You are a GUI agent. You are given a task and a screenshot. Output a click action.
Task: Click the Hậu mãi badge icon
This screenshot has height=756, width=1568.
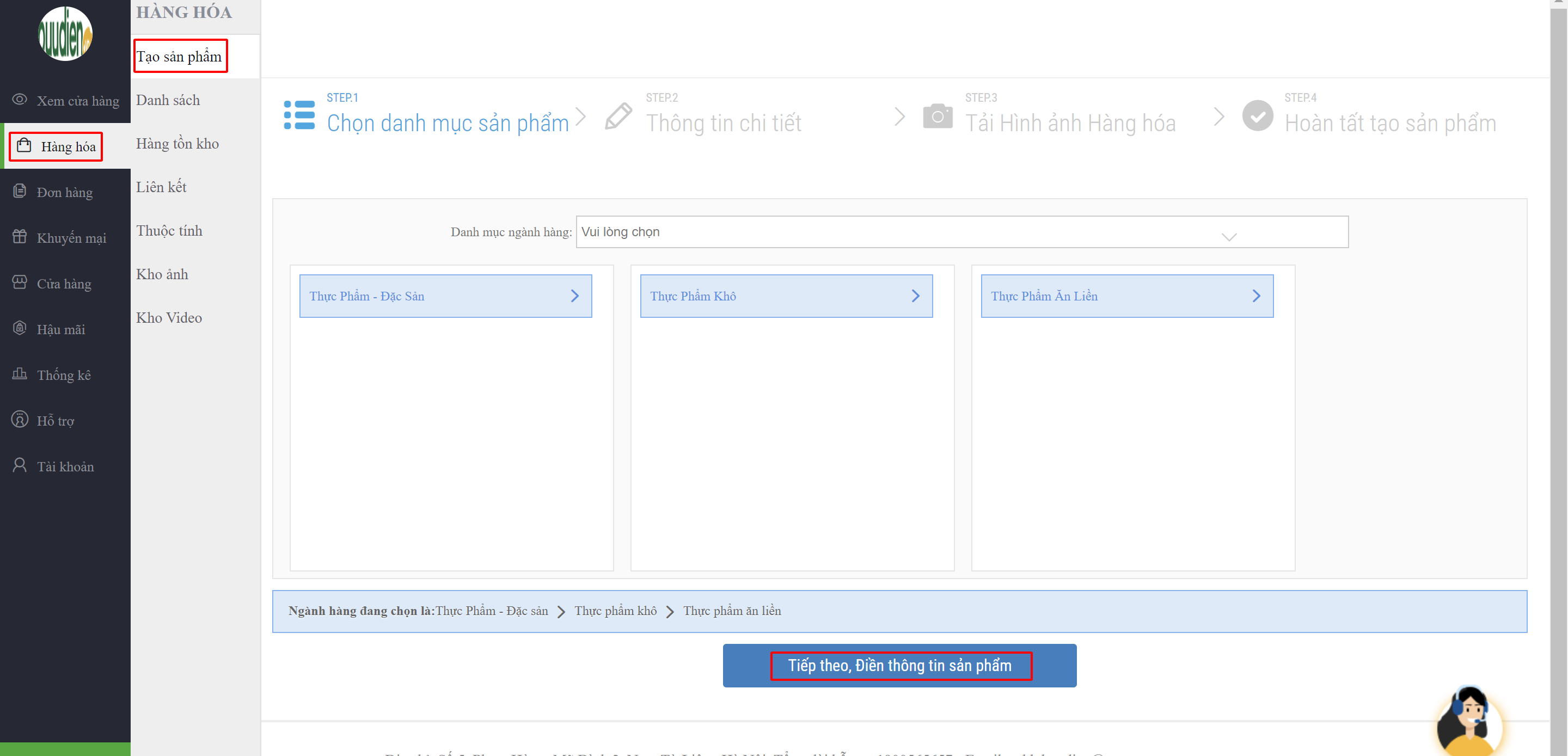click(x=20, y=328)
